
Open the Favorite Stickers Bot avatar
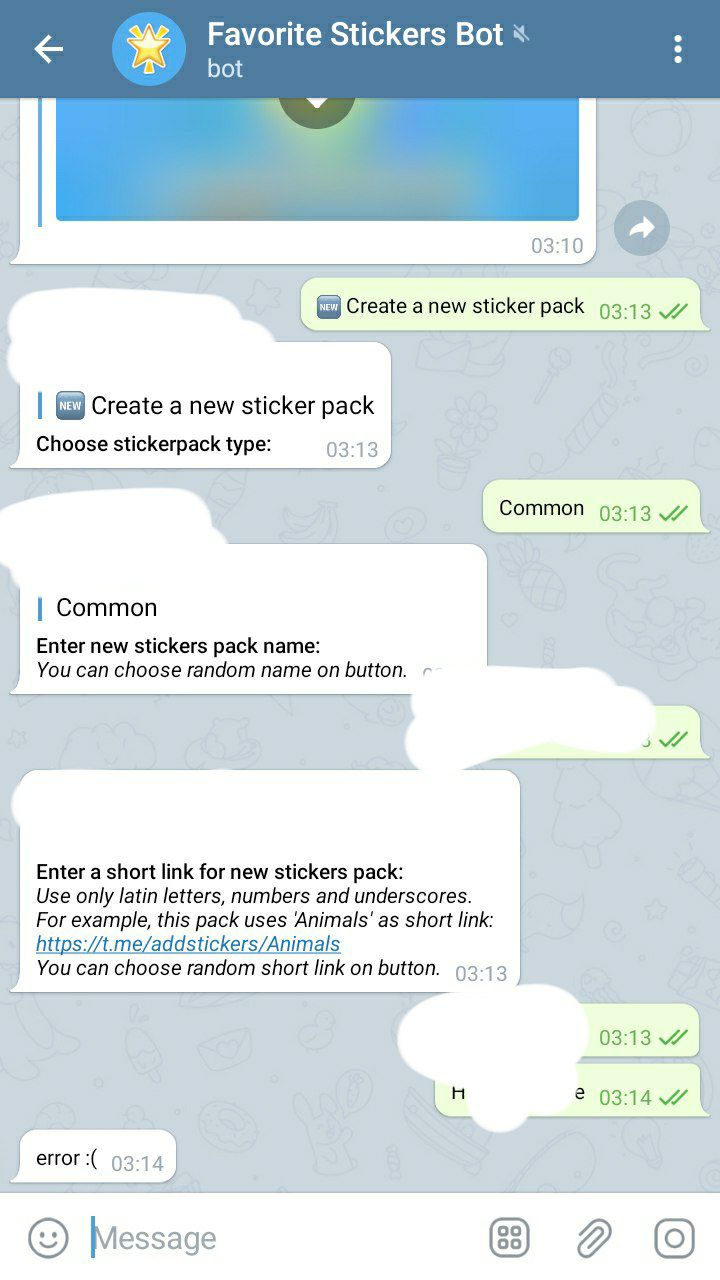pos(149,49)
